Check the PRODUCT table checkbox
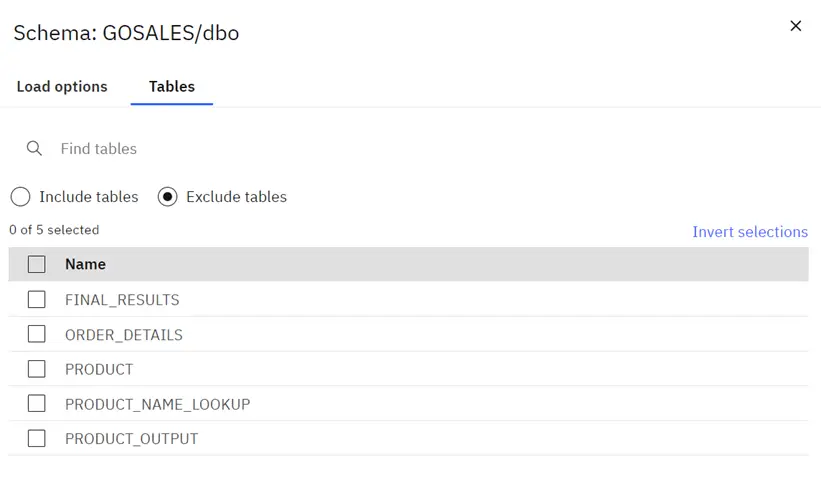 pos(37,369)
